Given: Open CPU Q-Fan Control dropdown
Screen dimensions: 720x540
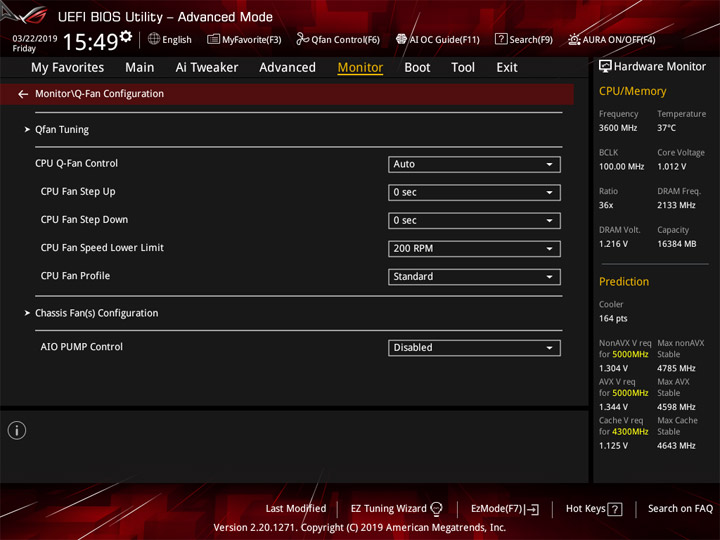Looking at the screenshot, I should tap(474, 164).
